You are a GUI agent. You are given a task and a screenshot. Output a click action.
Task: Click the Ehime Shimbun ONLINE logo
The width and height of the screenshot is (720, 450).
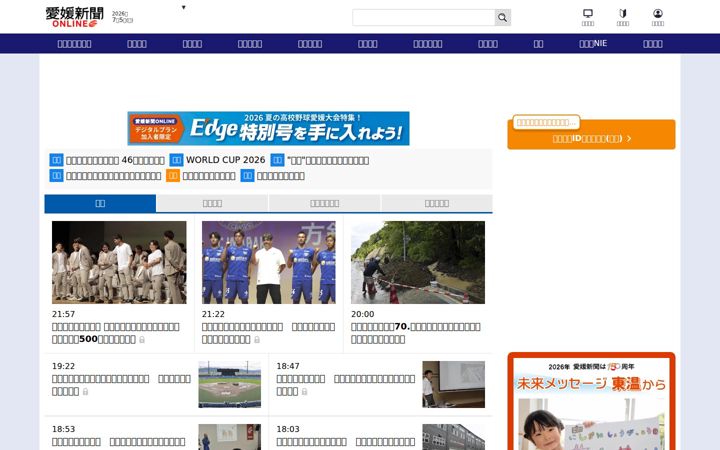pyautogui.click(x=74, y=17)
